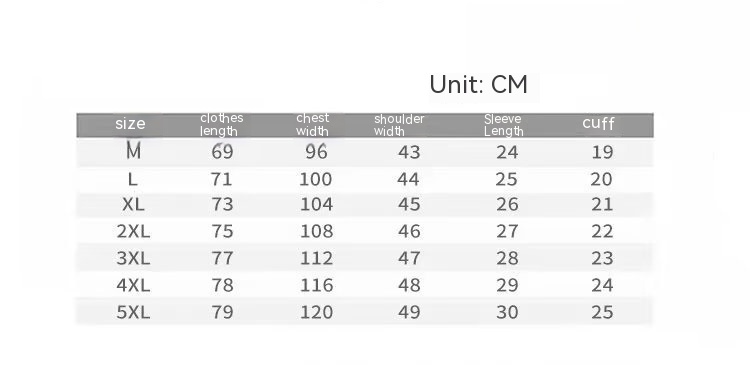The image size is (750, 365).
Task: Click clothes length value 69
Action: (x=222, y=152)
